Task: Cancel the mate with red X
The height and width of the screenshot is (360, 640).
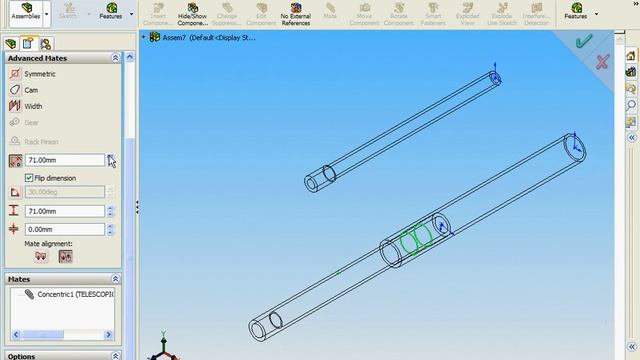Action: 602,62
